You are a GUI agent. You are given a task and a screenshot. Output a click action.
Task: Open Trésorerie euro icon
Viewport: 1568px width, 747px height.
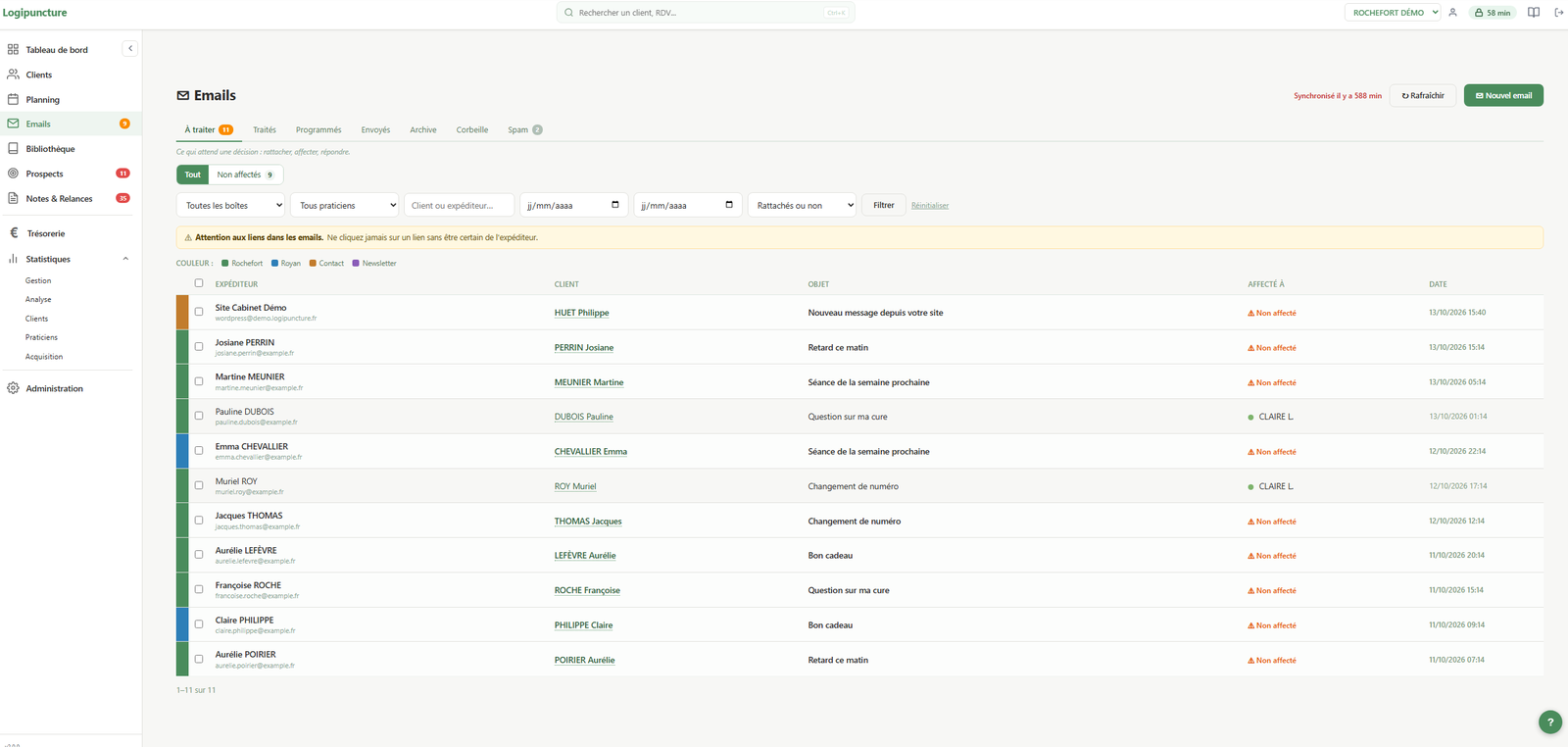pos(14,233)
